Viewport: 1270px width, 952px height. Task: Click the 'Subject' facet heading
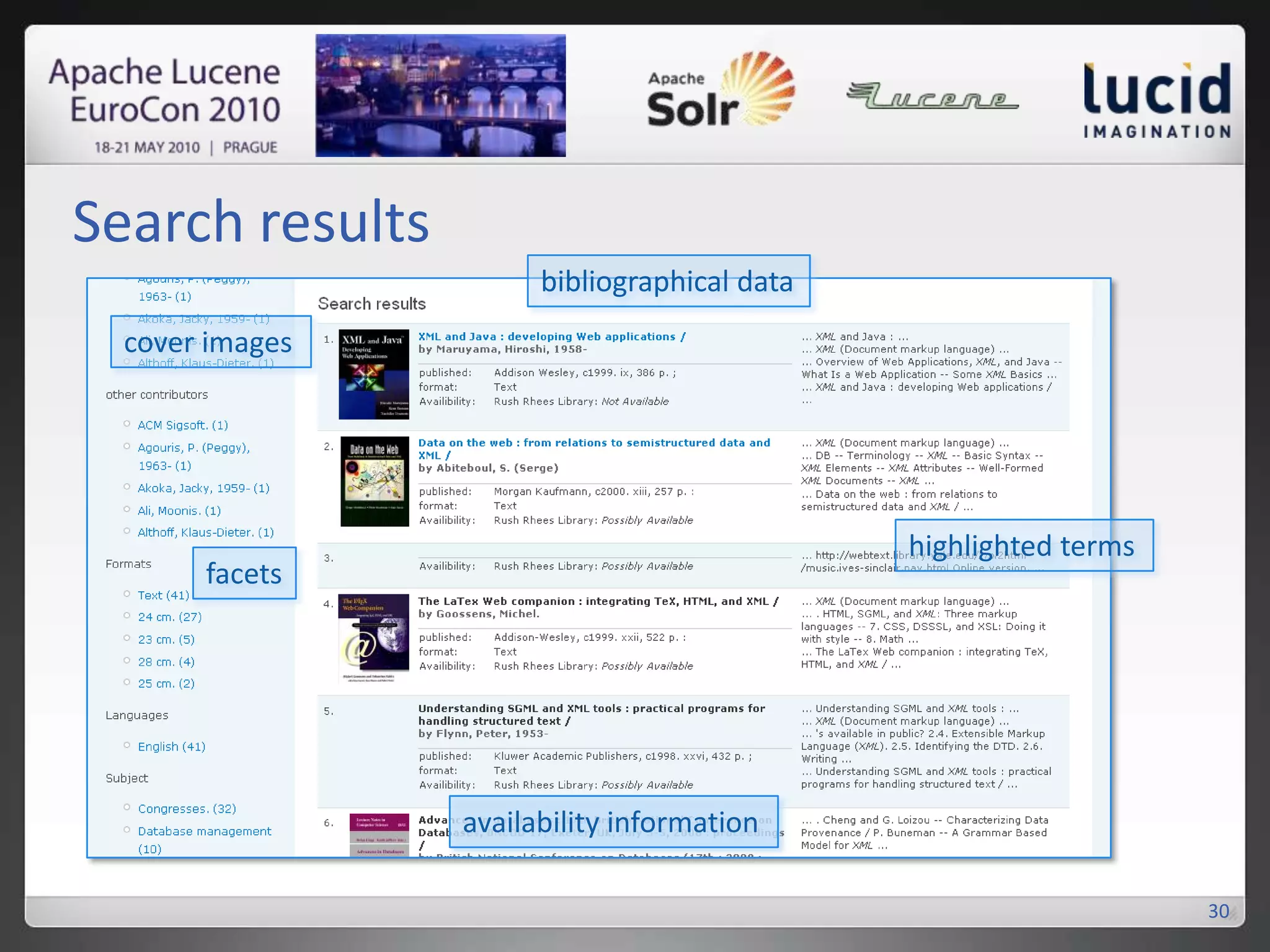coord(127,778)
